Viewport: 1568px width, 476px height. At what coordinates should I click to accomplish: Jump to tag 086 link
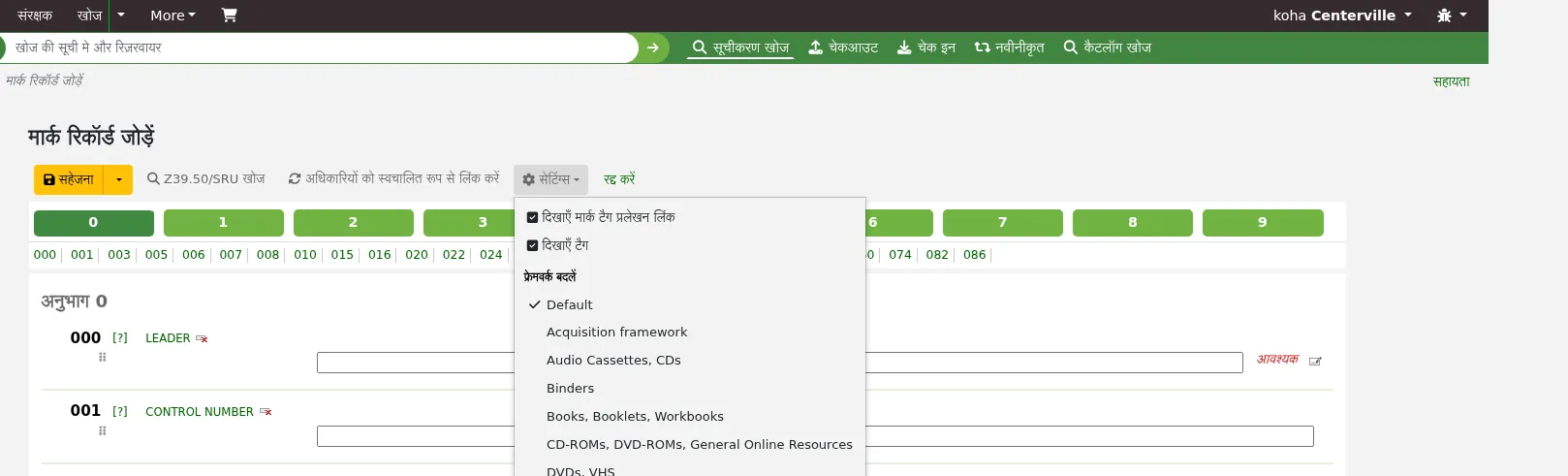click(975, 255)
